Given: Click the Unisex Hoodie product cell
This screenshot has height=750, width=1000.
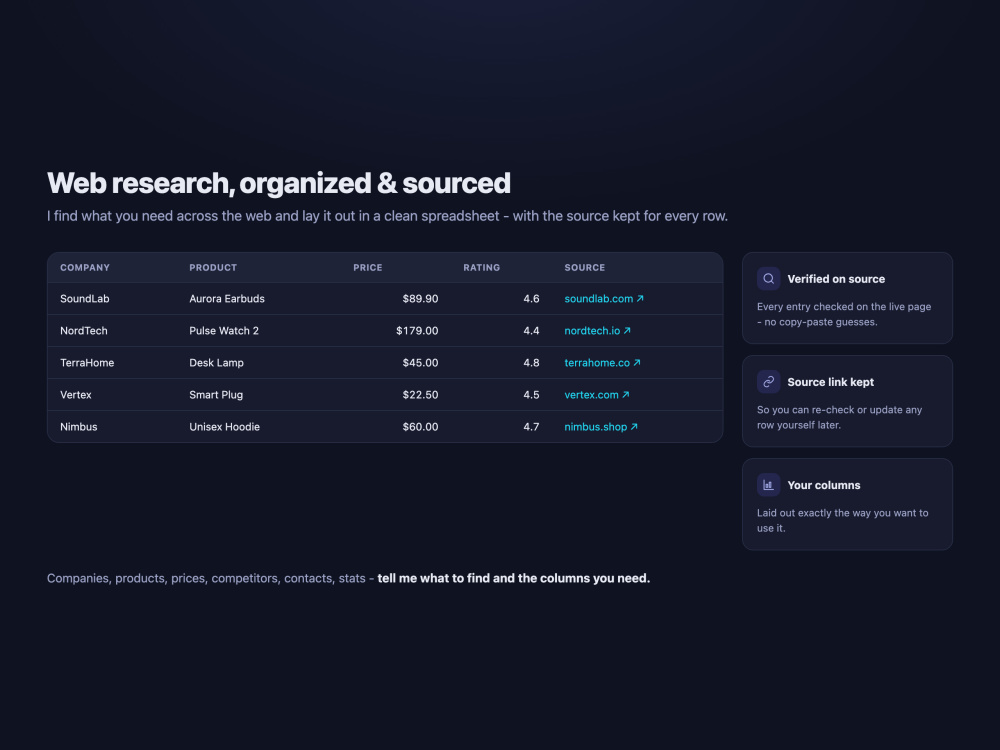Looking at the screenshot, I should tap(224, 427).
